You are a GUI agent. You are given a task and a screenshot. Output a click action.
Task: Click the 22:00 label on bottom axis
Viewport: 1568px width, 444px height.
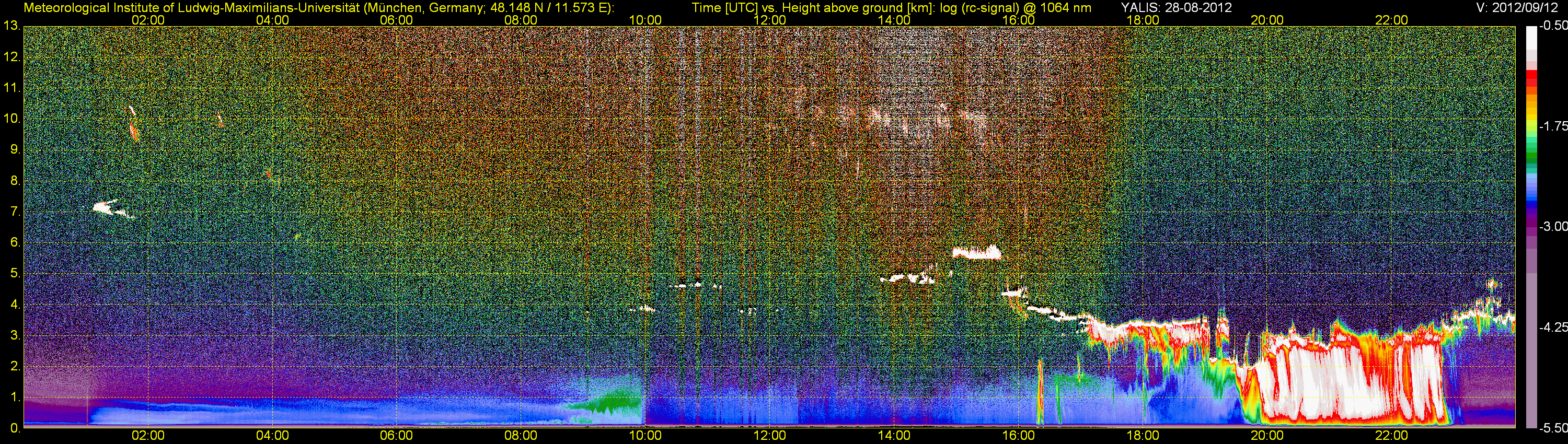click(x=1391, y=436)
